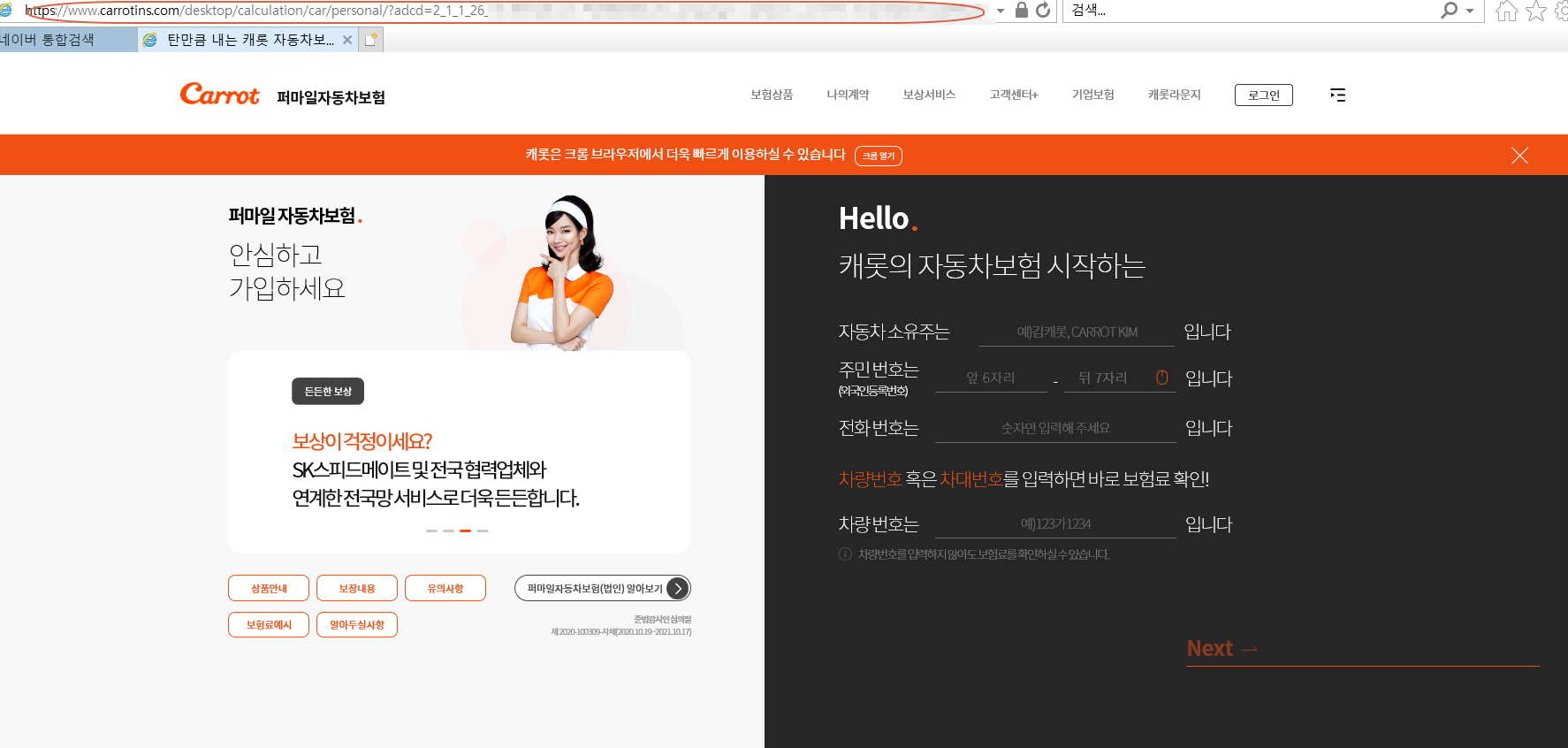Screen dimensions: 1568x748
Task: Open 퍼마일자동차보험(법인) 알아보기 link
Action: click(602, 588)
